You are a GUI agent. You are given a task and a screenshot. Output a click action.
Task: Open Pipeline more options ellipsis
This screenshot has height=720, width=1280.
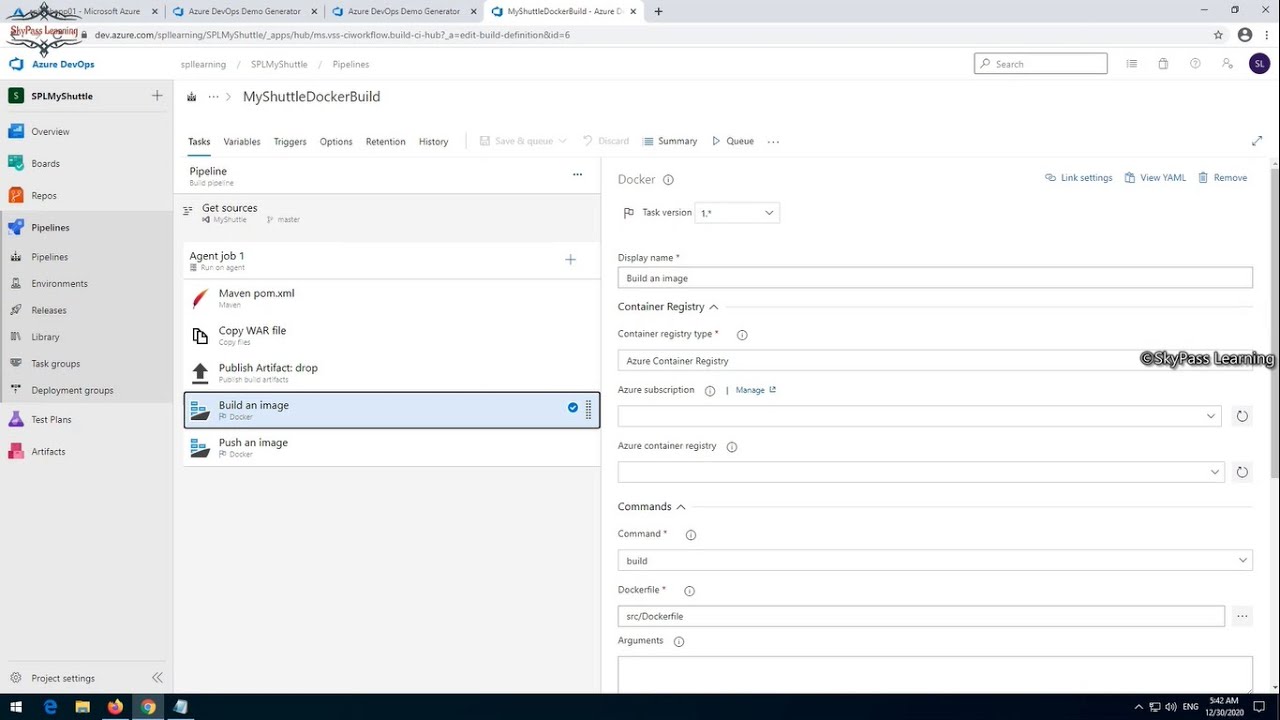point(577,175)
